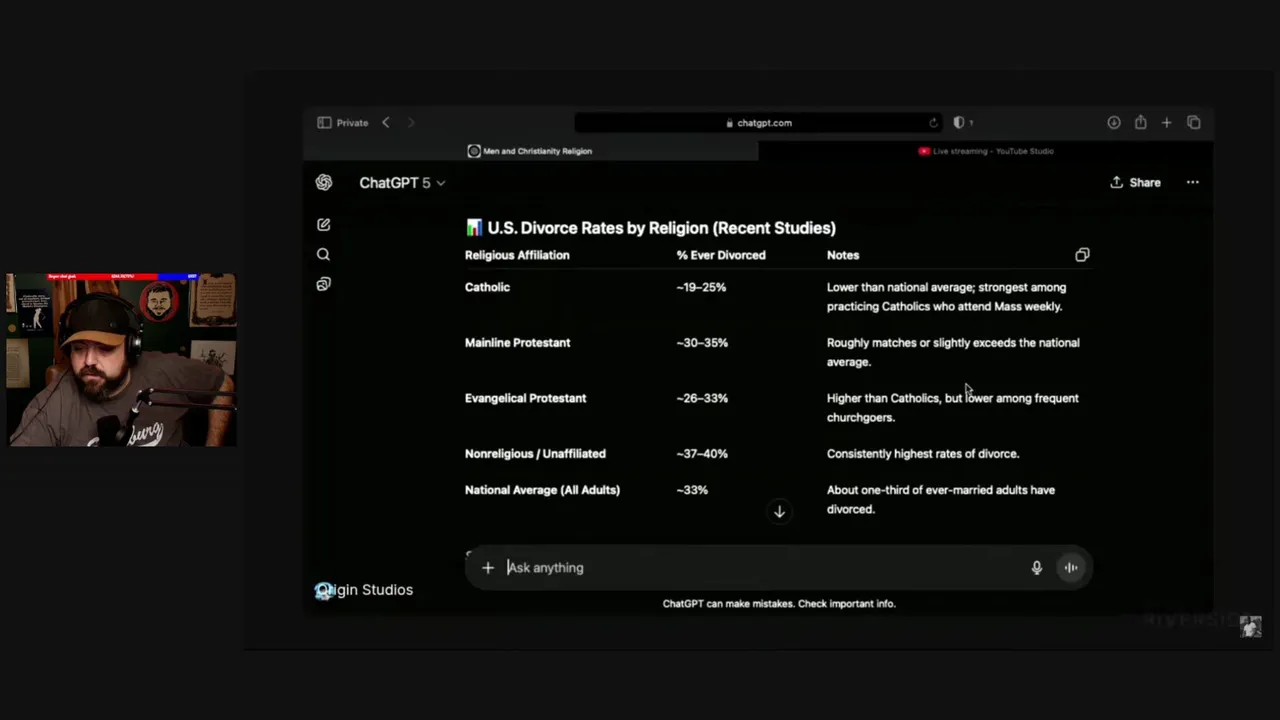This screenshot has height=720, width=1280.
Task: Attach a file with the plus icon
Action: coord(487,568)
